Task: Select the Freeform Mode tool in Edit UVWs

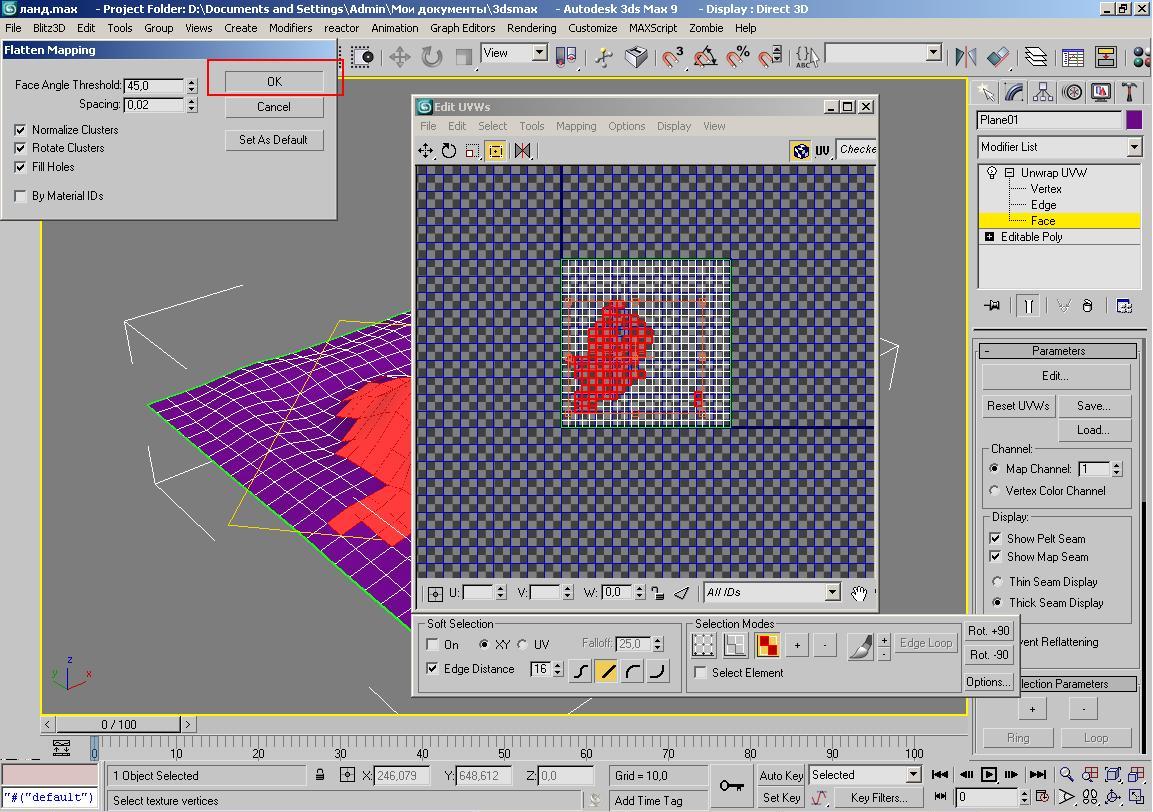Action: (x=496, y=151)
